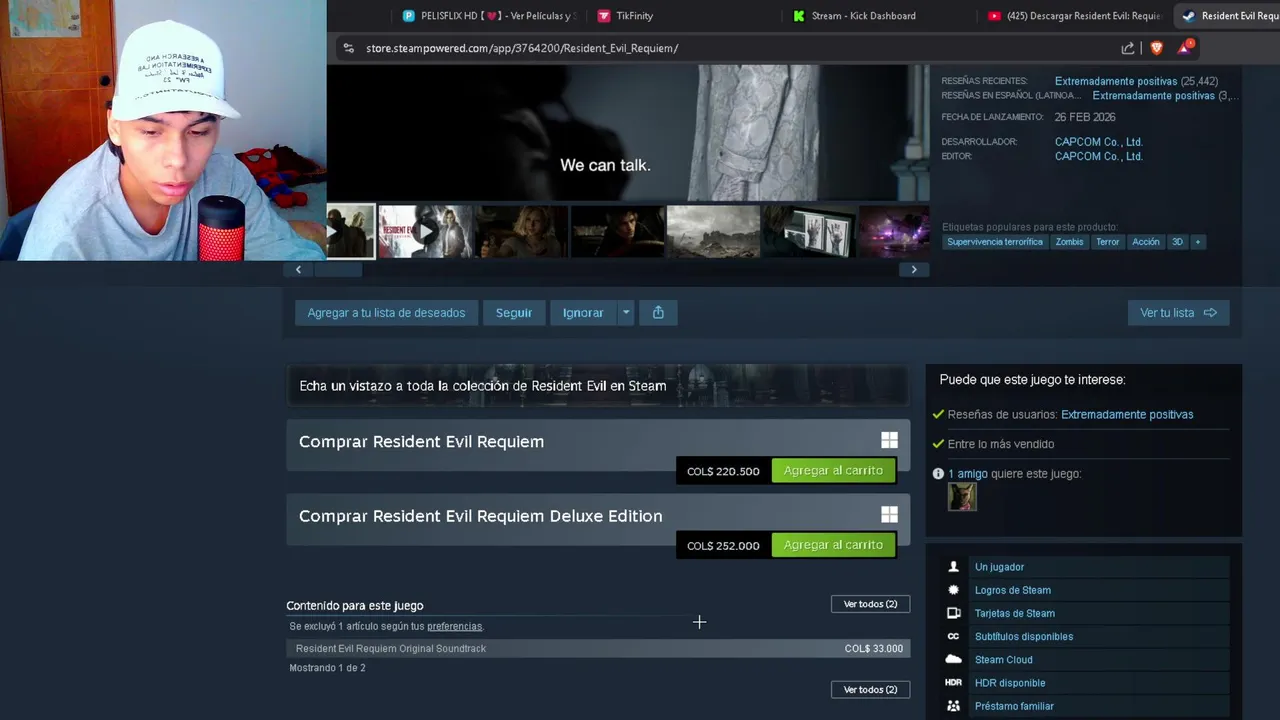Click the Ignorar button
Viewport: 1280px width, 720px height.
click(x=583, y=313)
